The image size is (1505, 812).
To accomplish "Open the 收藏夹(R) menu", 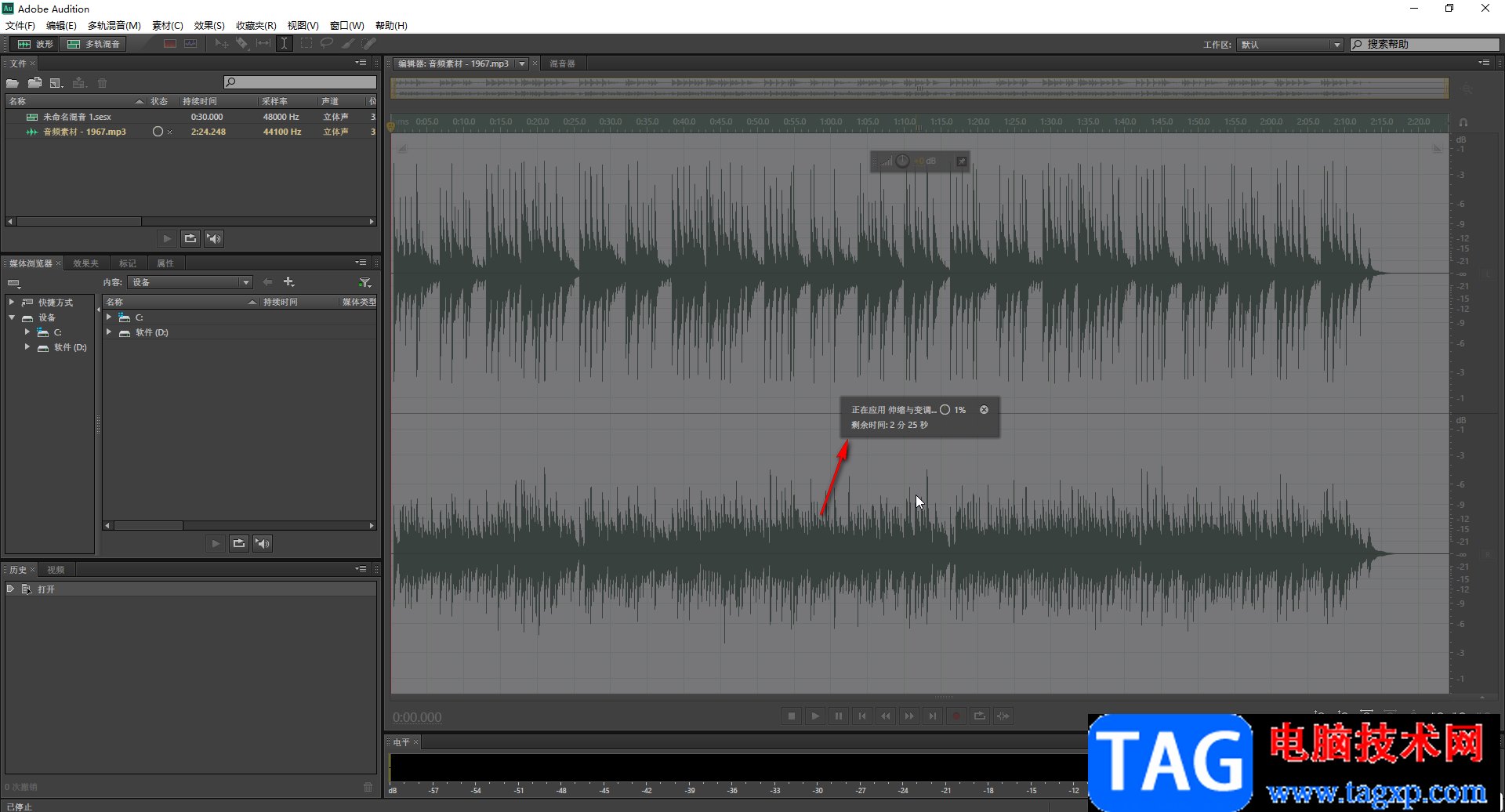I will (x=256, y=26).
